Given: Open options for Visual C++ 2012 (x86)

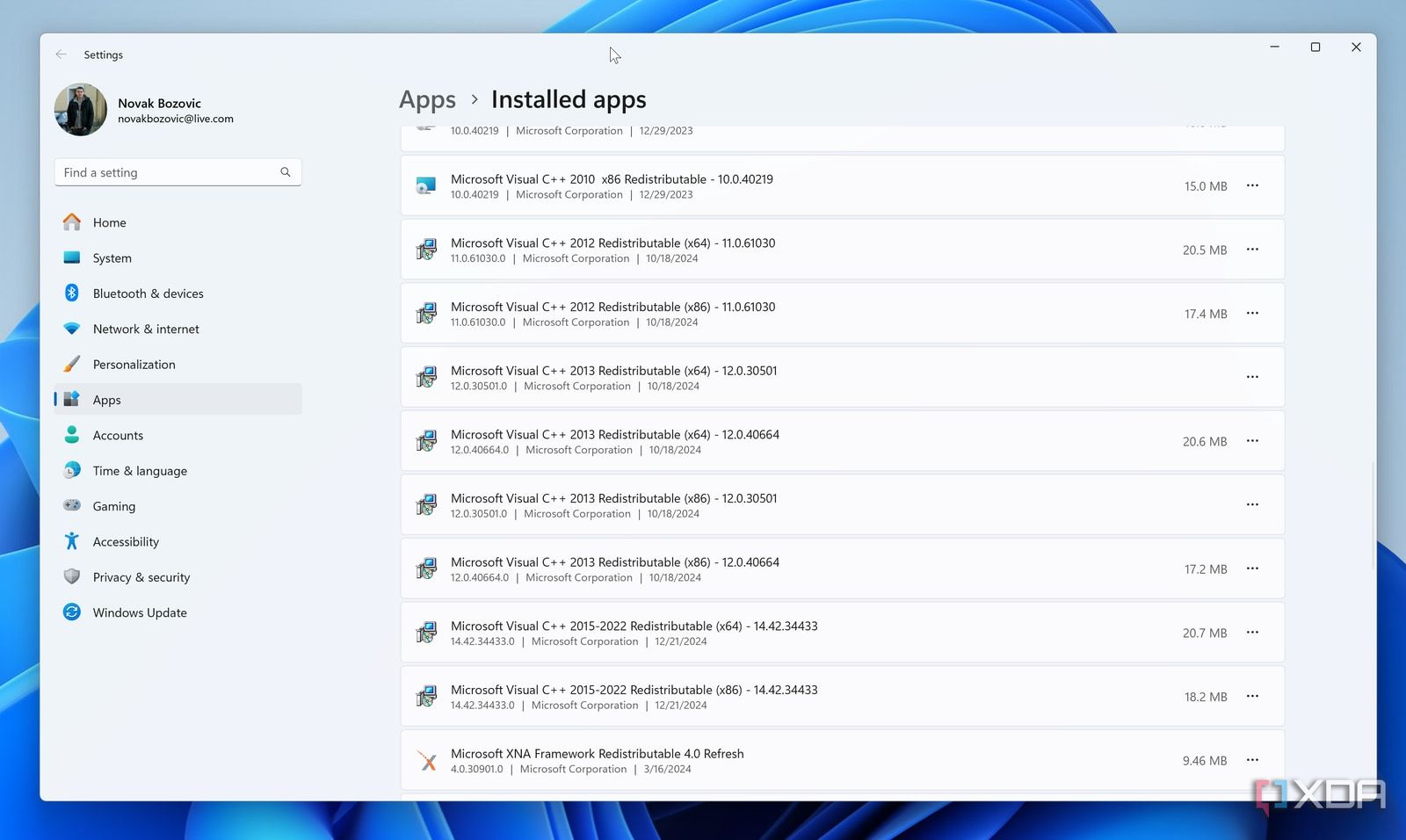Looking at the screenshot, I should point(1252,313).
